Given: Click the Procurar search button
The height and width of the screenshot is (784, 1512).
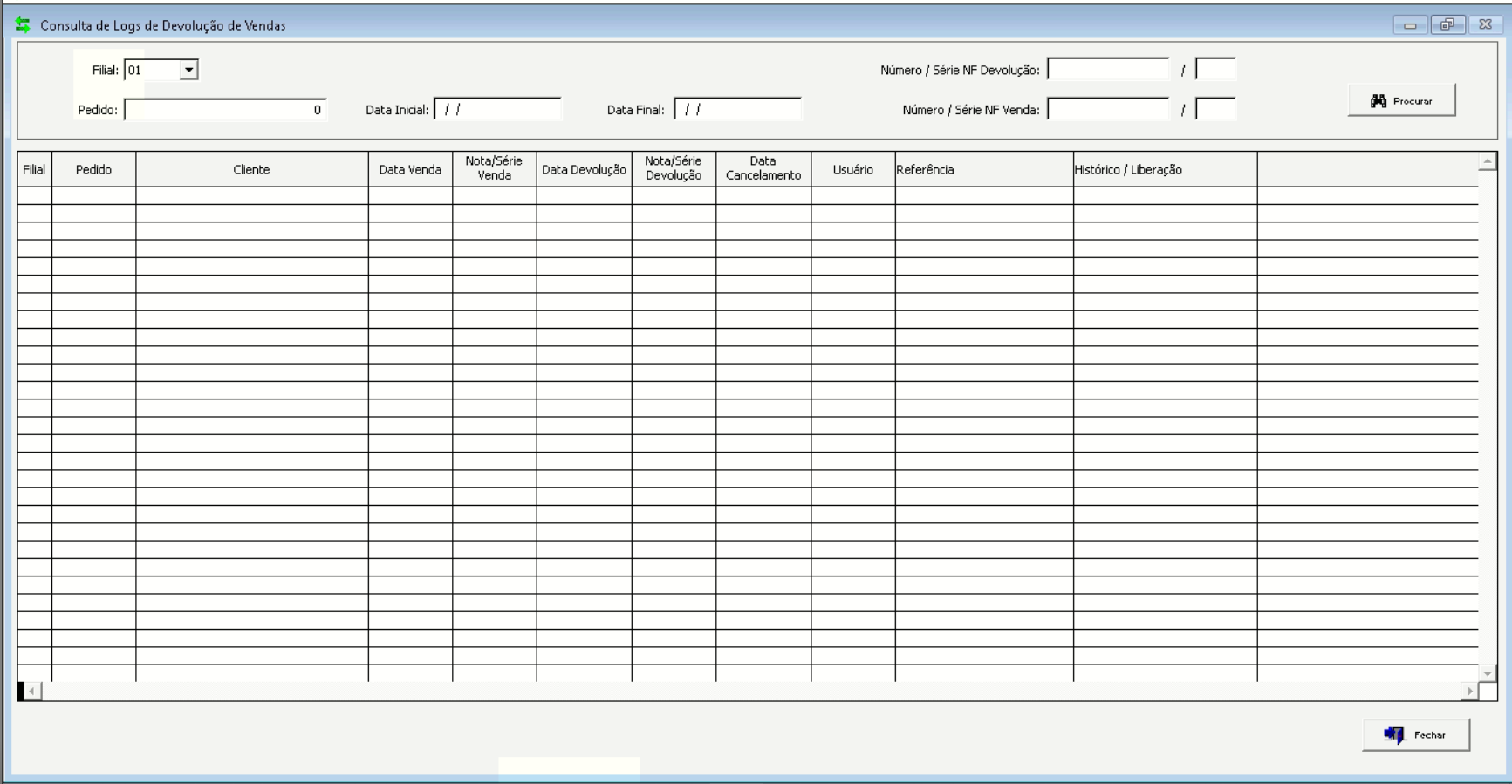Looking at the screenshot, I should [1401, 101].
